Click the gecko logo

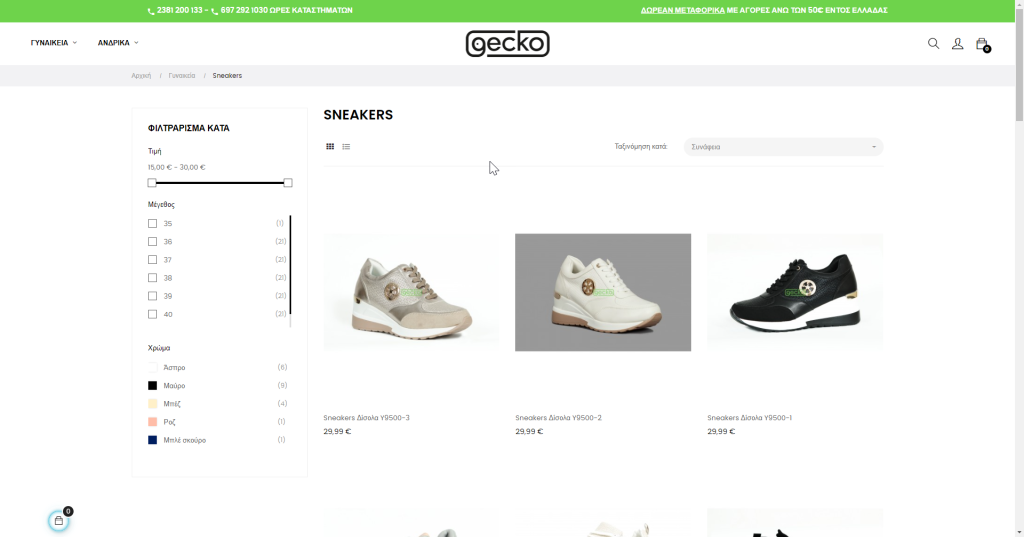click(x=507, y=44)
